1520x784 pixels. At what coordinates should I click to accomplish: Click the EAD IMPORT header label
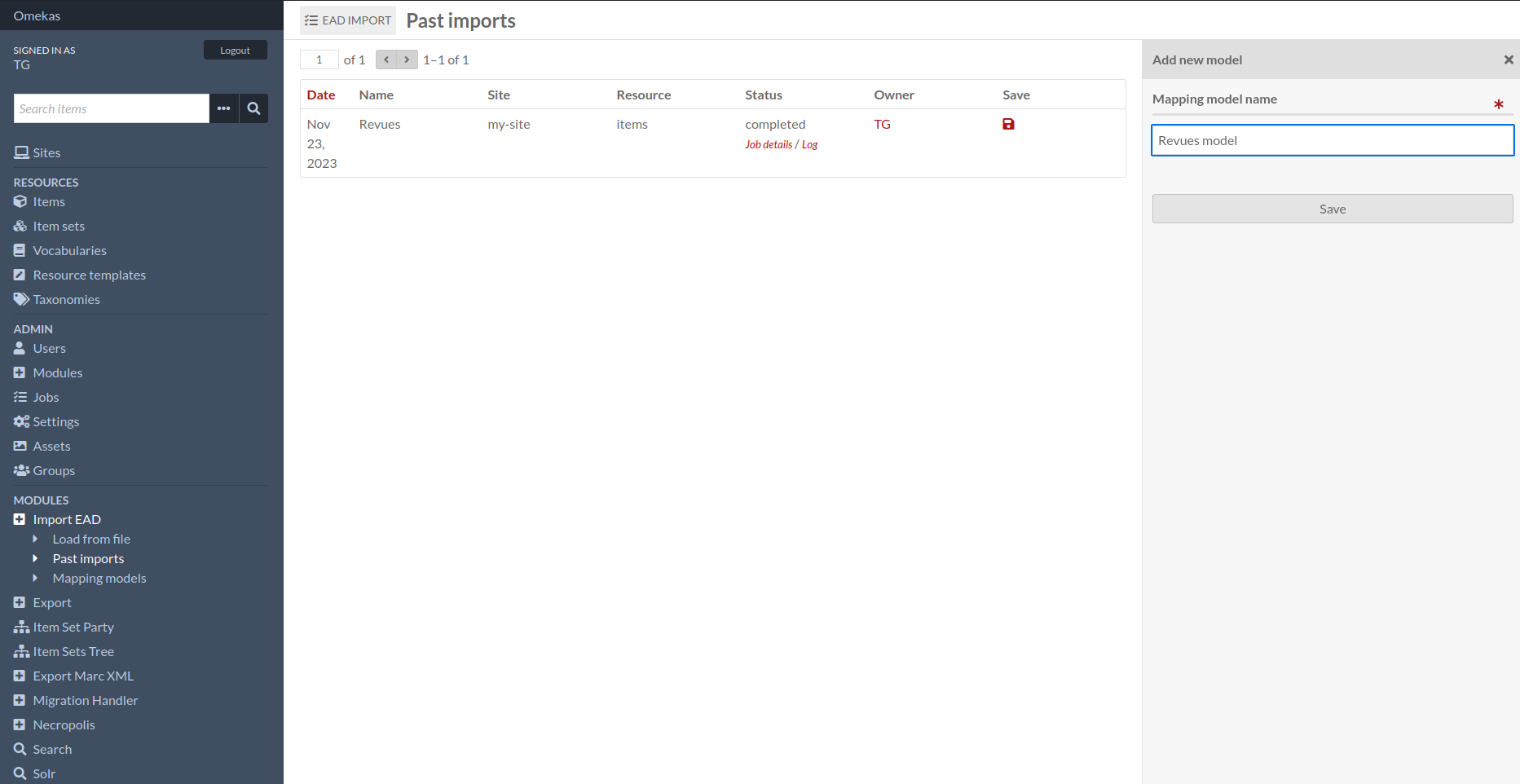pyautogui.click(x=348, y=20)
